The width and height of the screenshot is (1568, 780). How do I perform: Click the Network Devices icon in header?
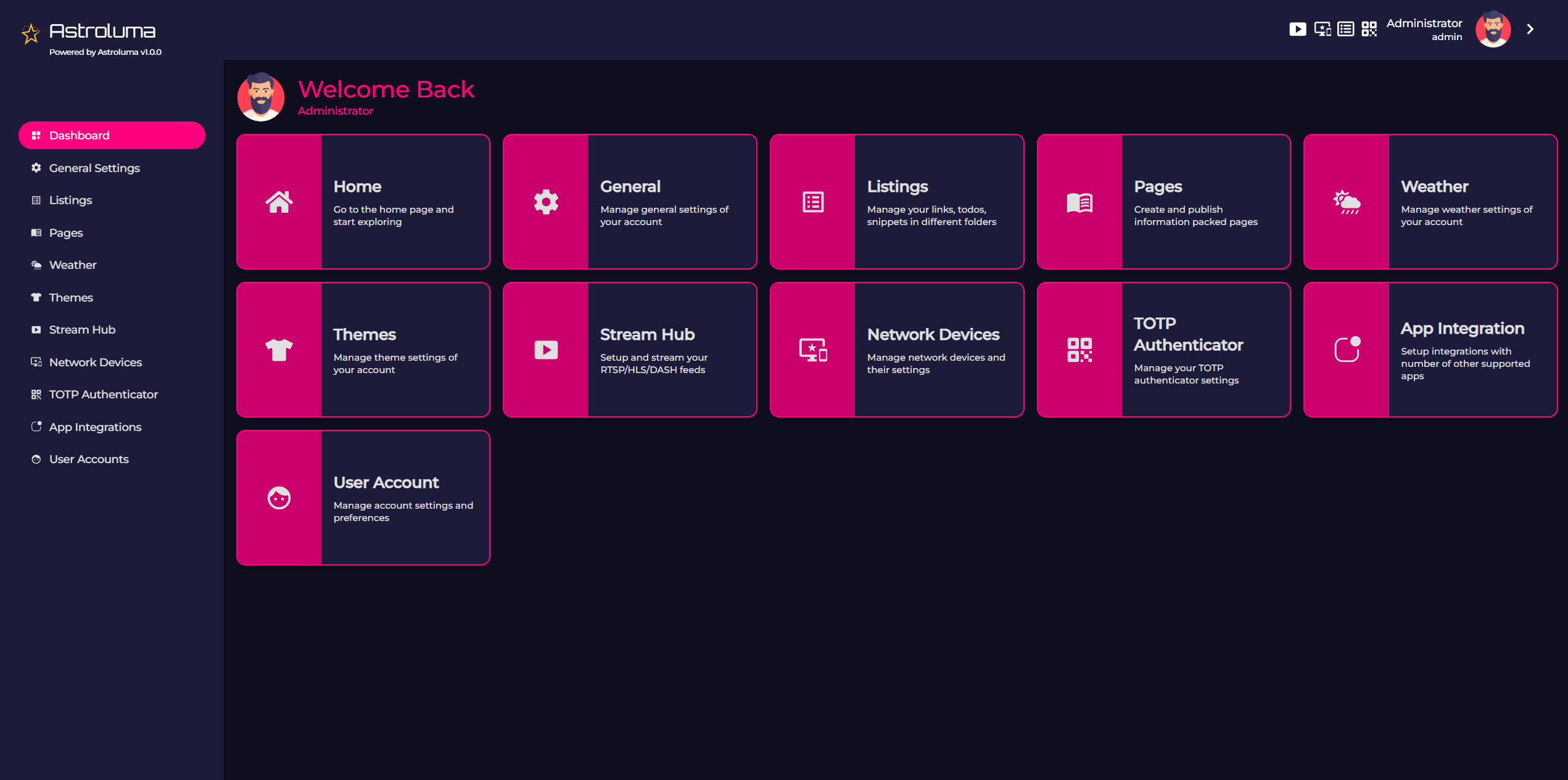click(x=1322, y=29)
